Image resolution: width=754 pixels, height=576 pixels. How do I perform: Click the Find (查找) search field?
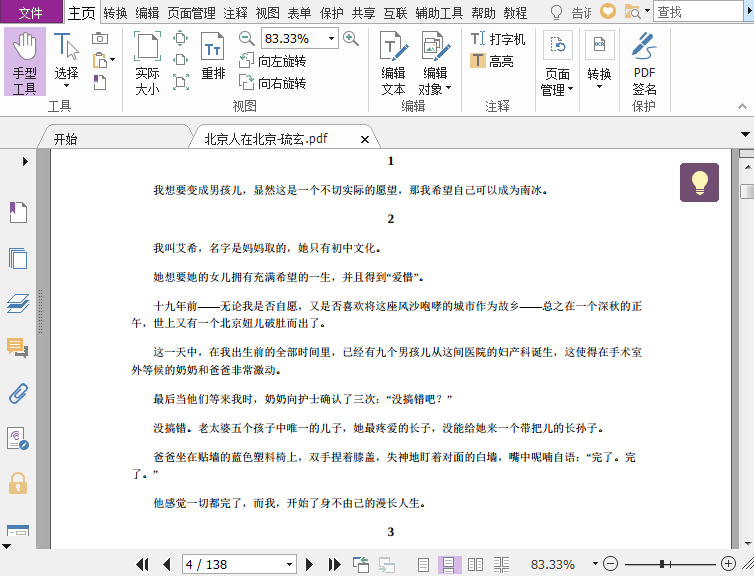point(699,12)
